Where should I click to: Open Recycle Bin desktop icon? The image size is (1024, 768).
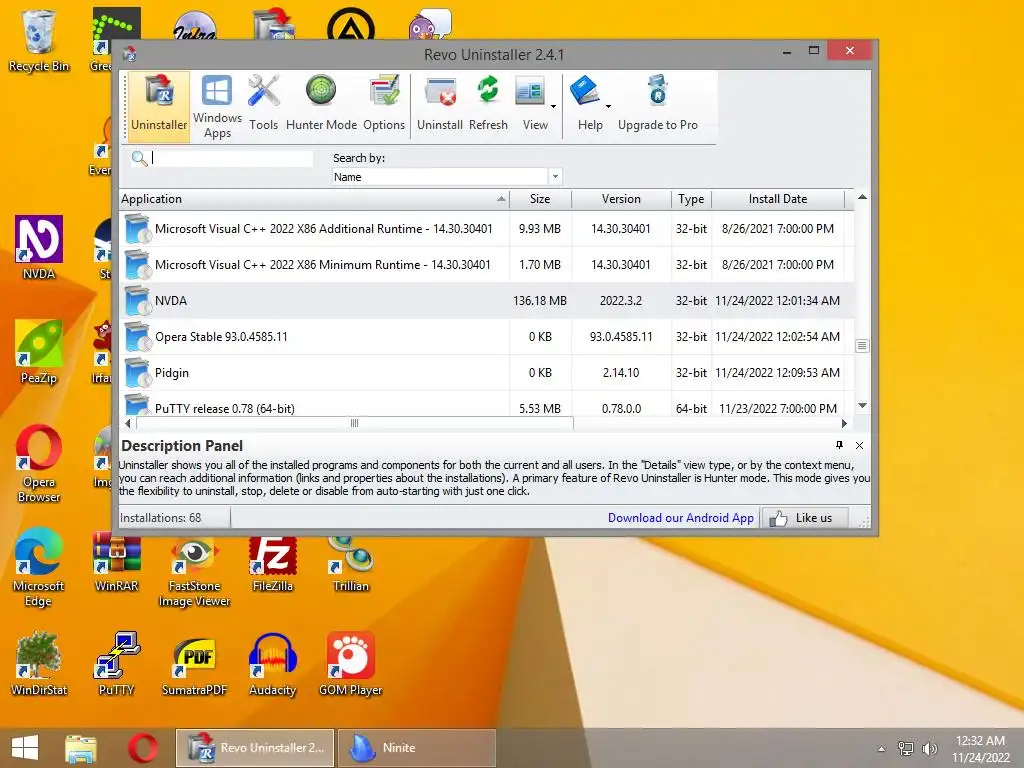(39, 40)
